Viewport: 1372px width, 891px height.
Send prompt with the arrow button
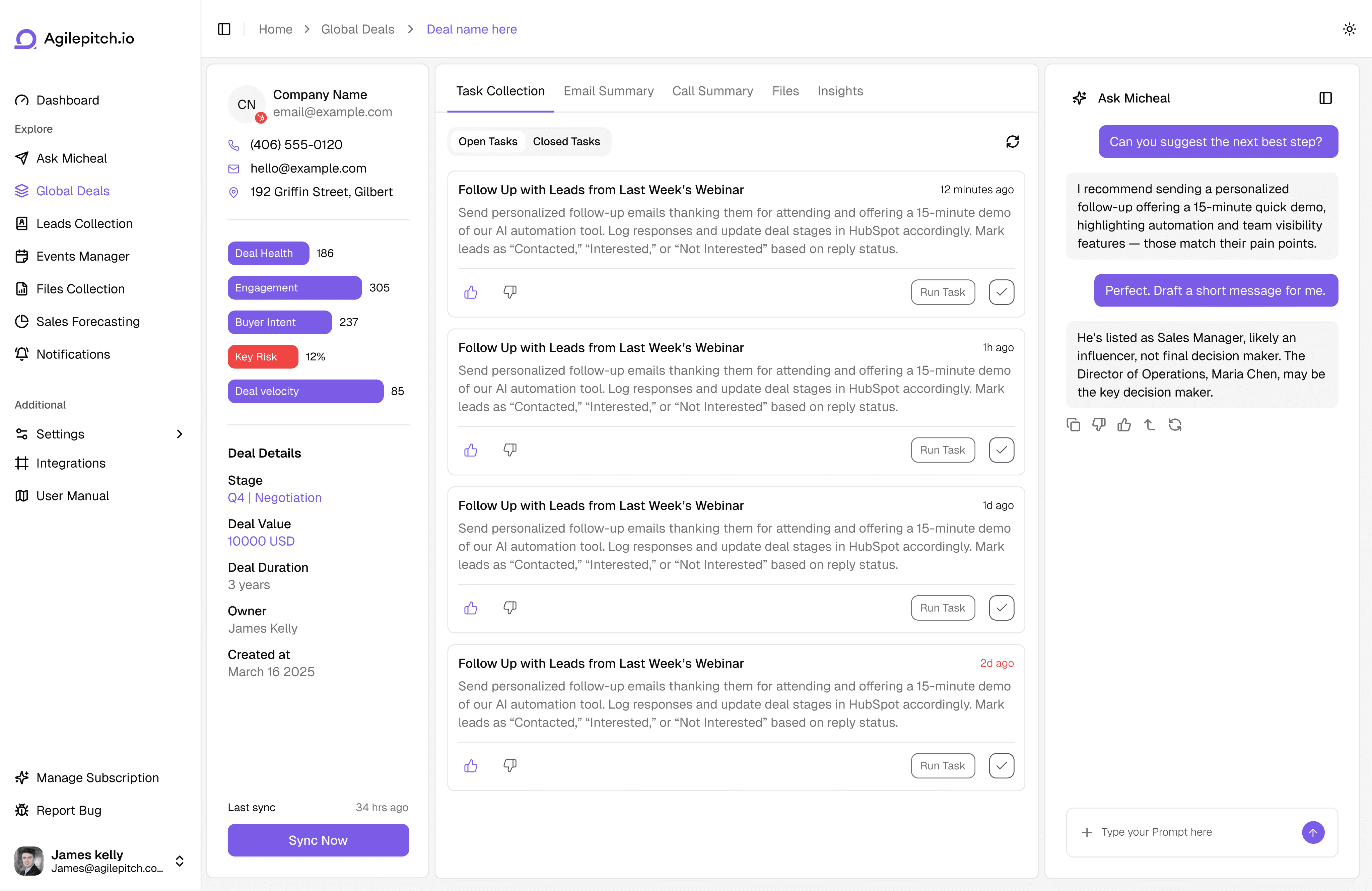[x=1313, y=832]
